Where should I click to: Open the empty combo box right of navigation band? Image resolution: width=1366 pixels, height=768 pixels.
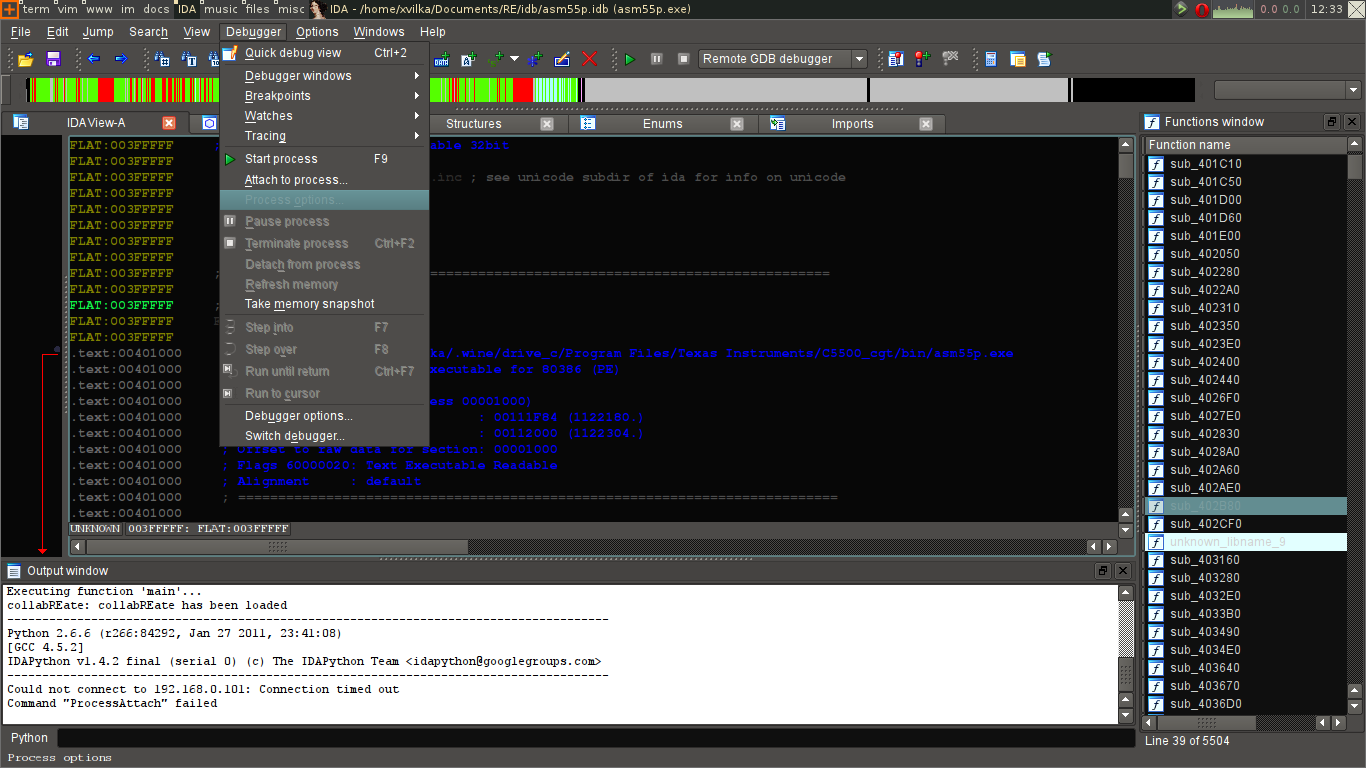click(x=1288, y=90)
